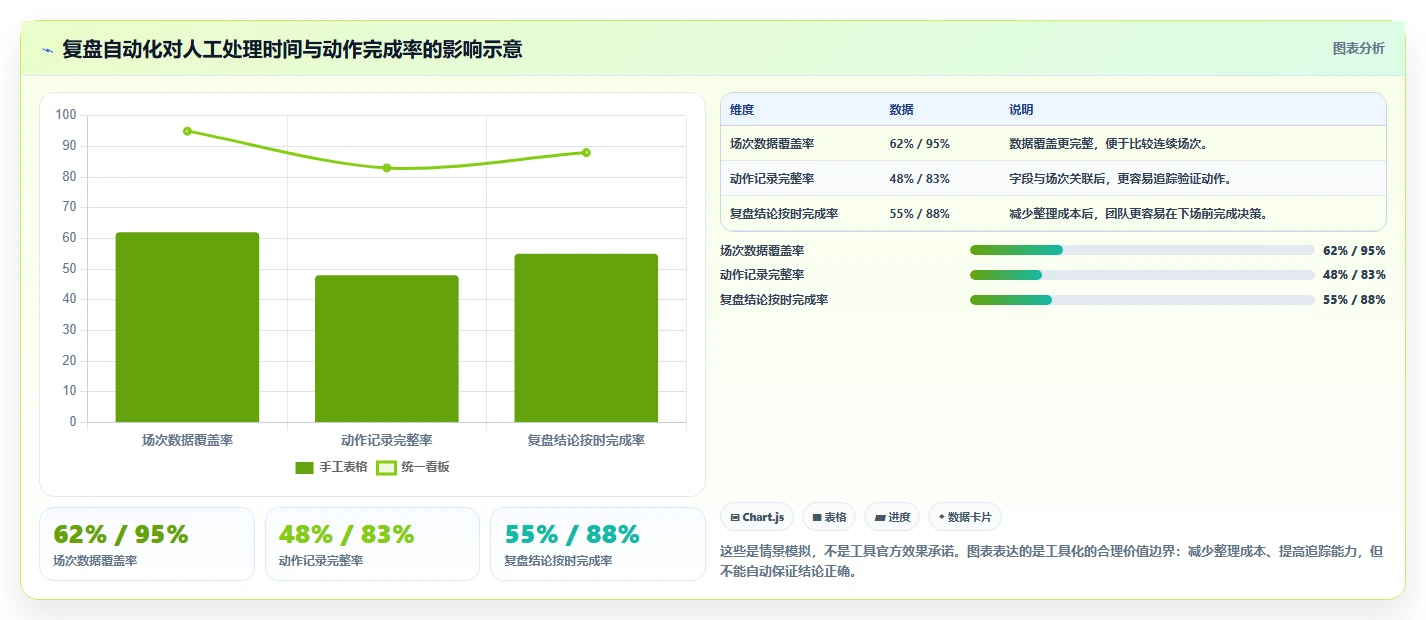
Task: Click x-axis label 动作记录完整率 under chart
Action: click(387, 440)
